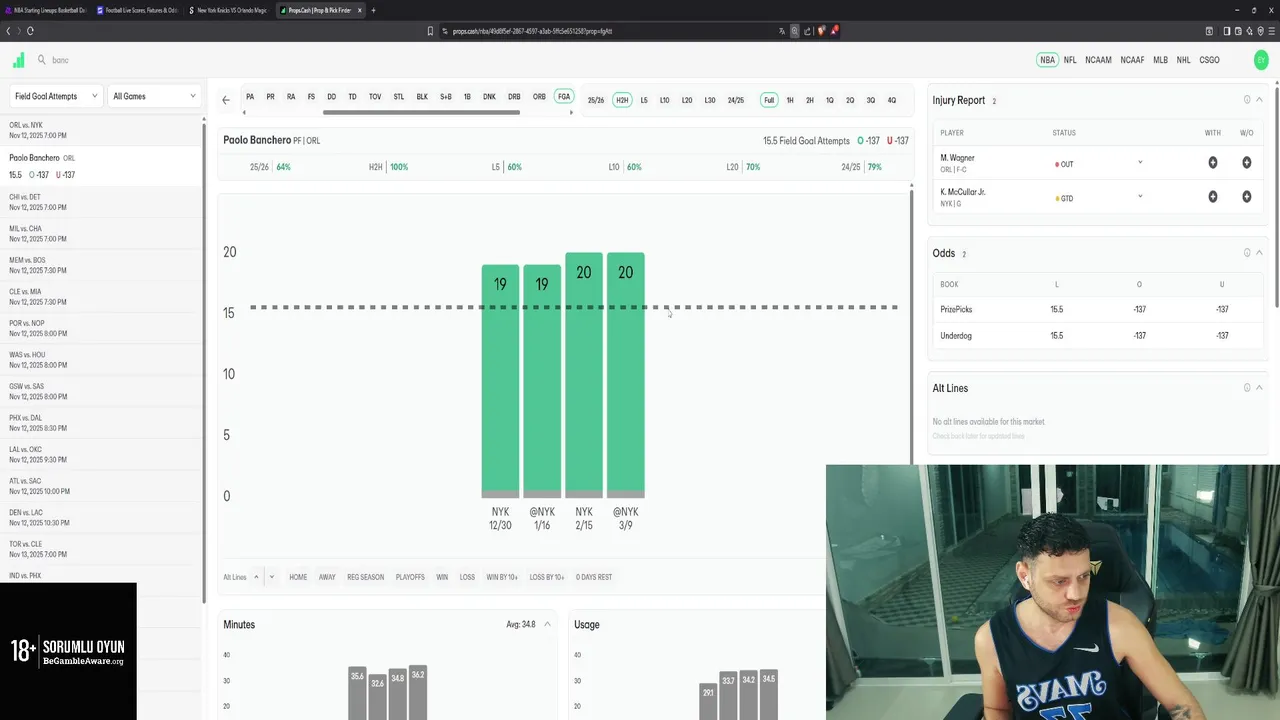
Task: Bookmark this page in address bar
Action: 431,31
